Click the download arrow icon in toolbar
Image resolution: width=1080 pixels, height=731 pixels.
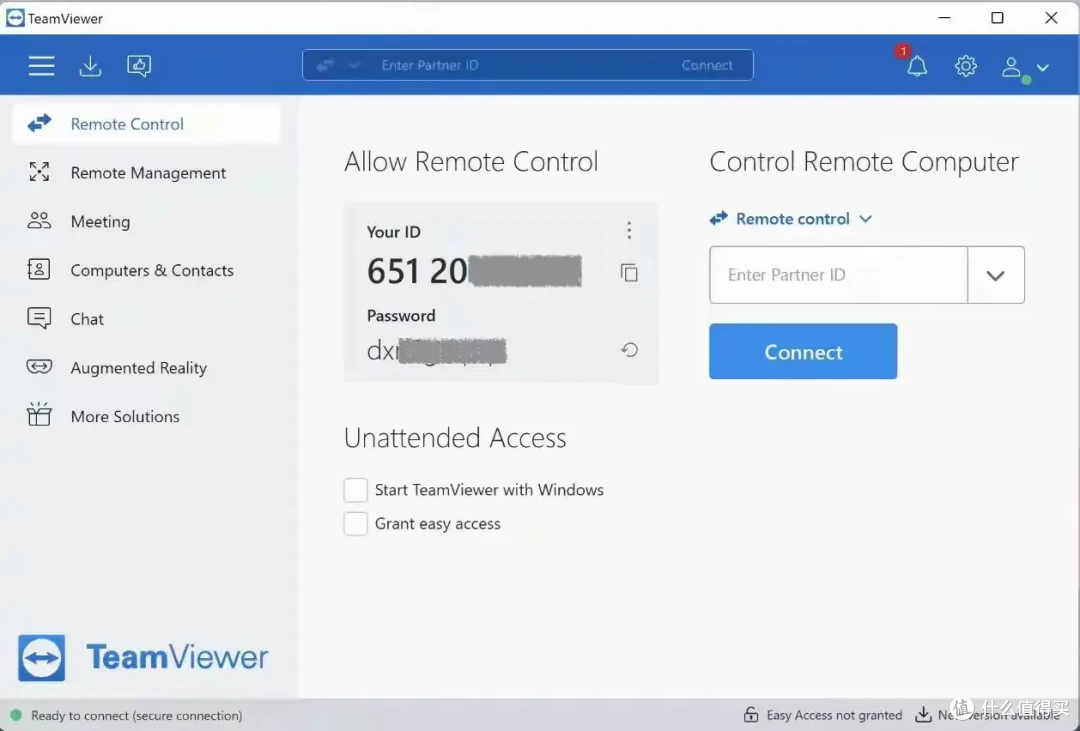[90, 65]
